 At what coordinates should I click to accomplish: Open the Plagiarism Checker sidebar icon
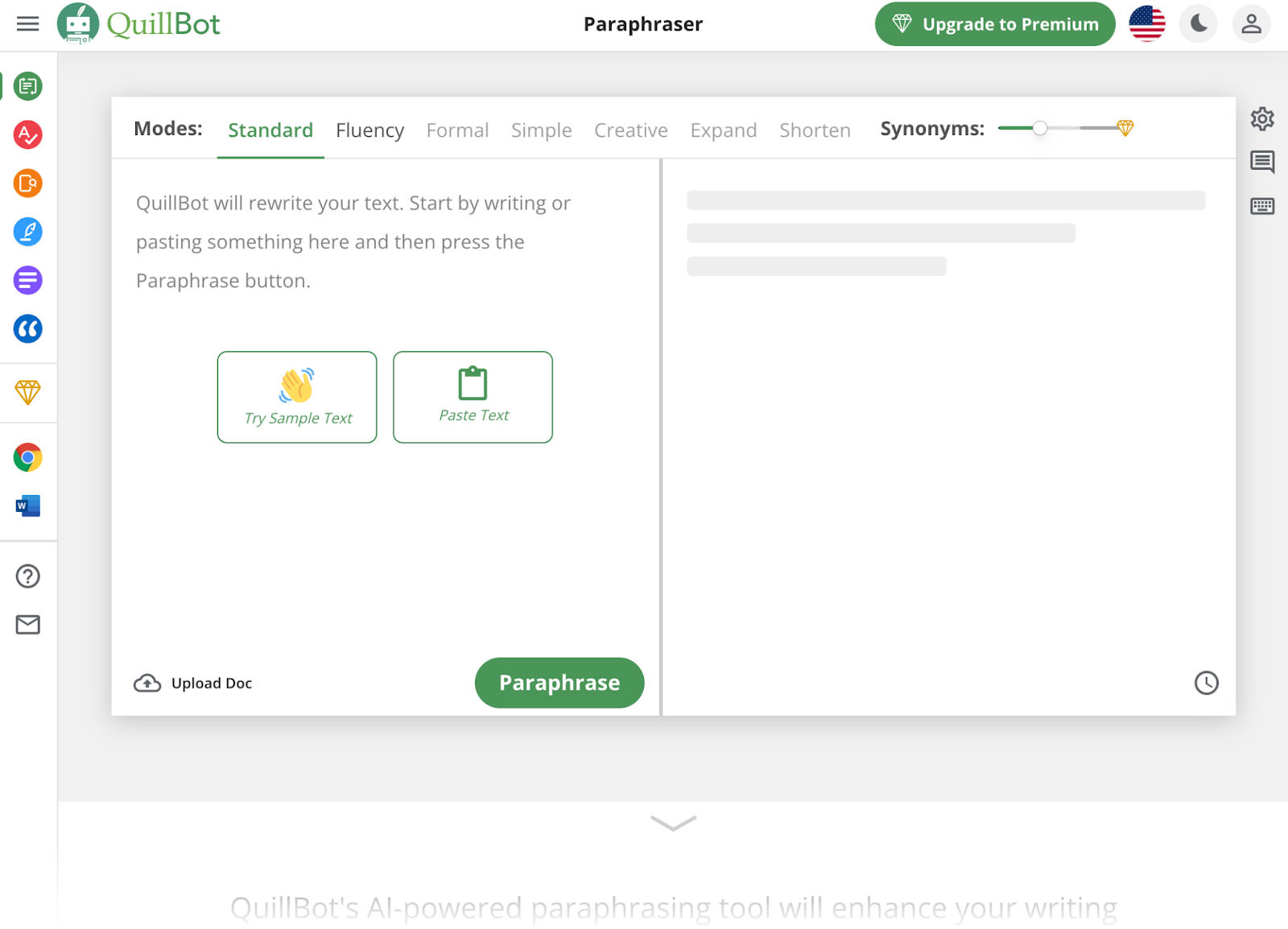point(28,184)
